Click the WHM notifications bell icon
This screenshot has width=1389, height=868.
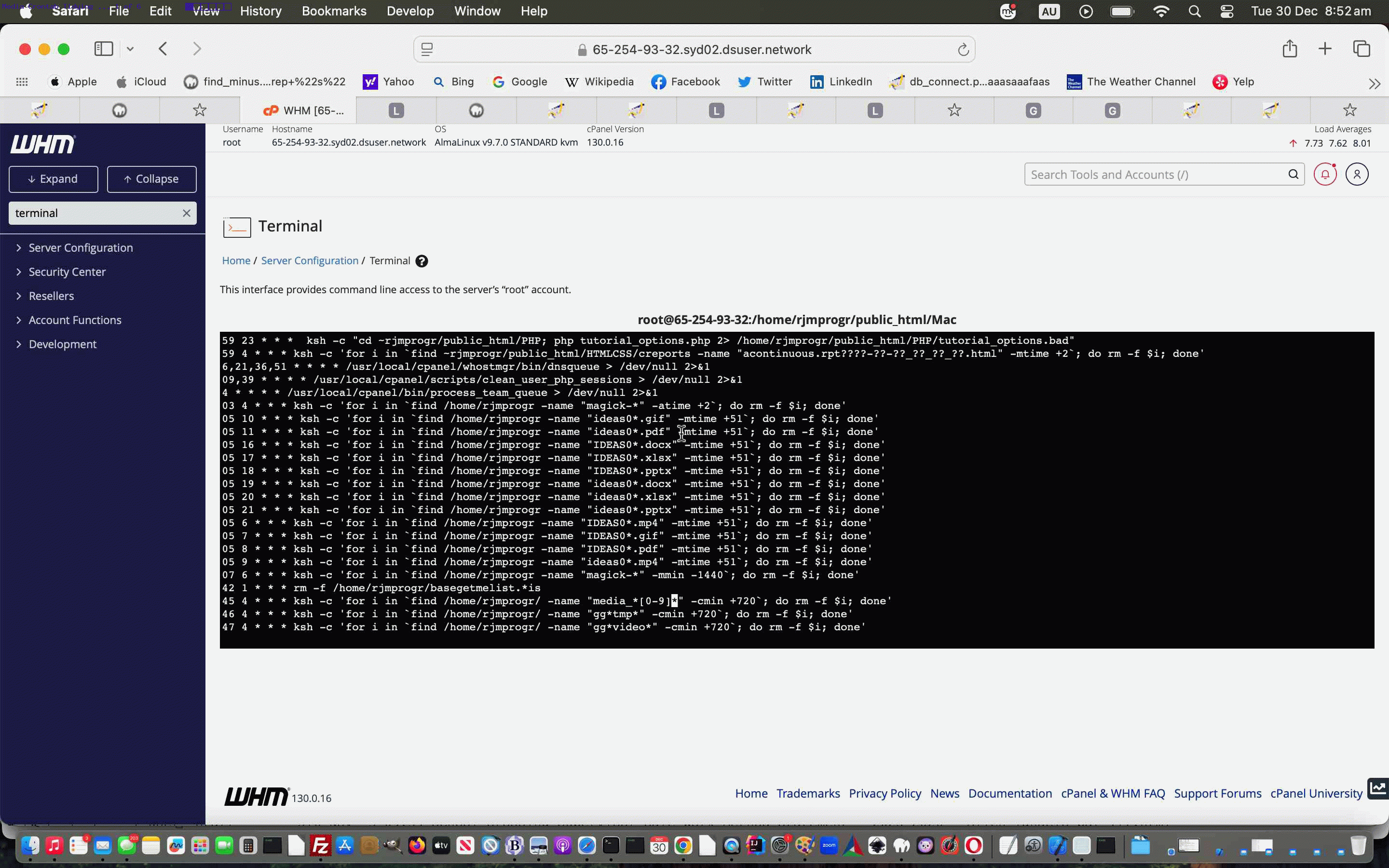click(1325, 174)
